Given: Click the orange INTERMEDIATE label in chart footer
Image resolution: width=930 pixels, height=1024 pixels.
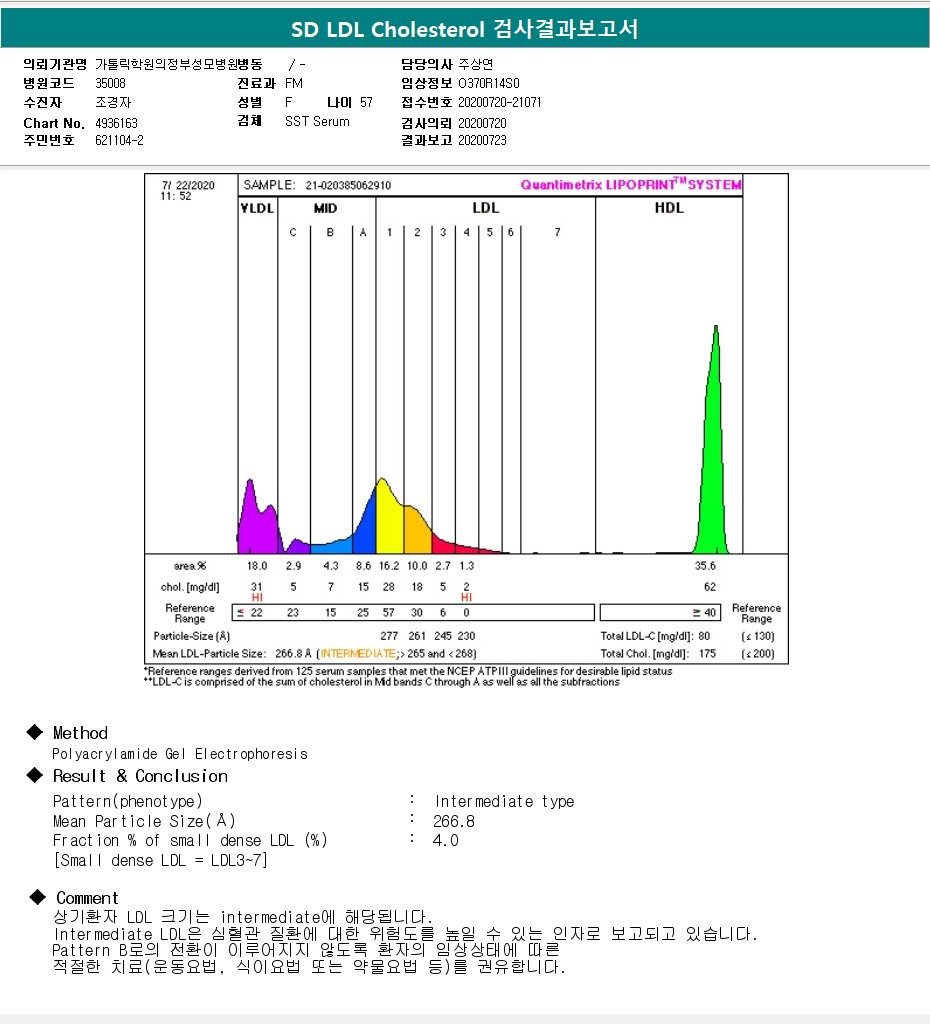Looking at the screenshot, I should coord(352,653).
